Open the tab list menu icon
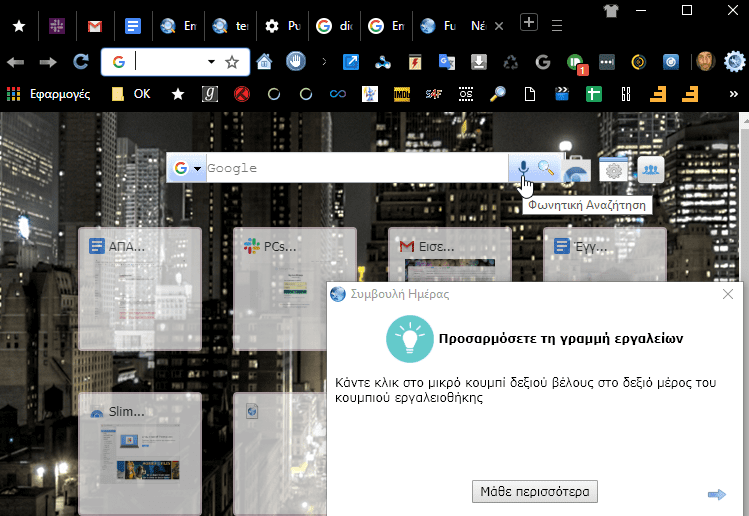The image size is (749, 516). pos(556,25)
